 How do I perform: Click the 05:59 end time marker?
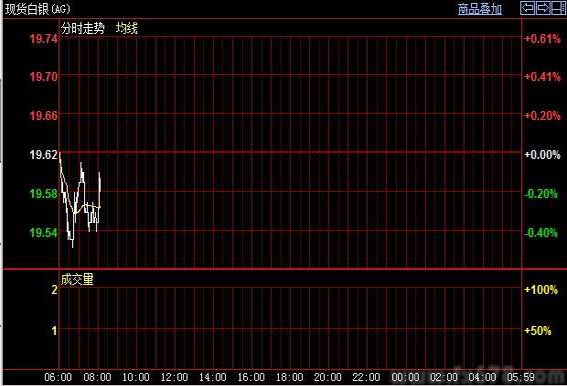coord(520,377)
